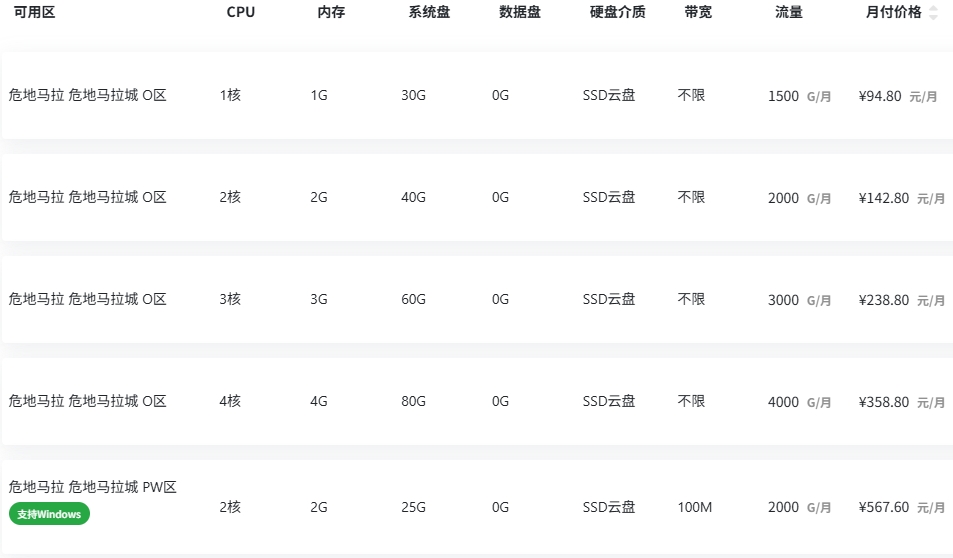Select the 4核 4G 80G plan row
Screen dimensions: 953x558
click(x=477, y=402)
